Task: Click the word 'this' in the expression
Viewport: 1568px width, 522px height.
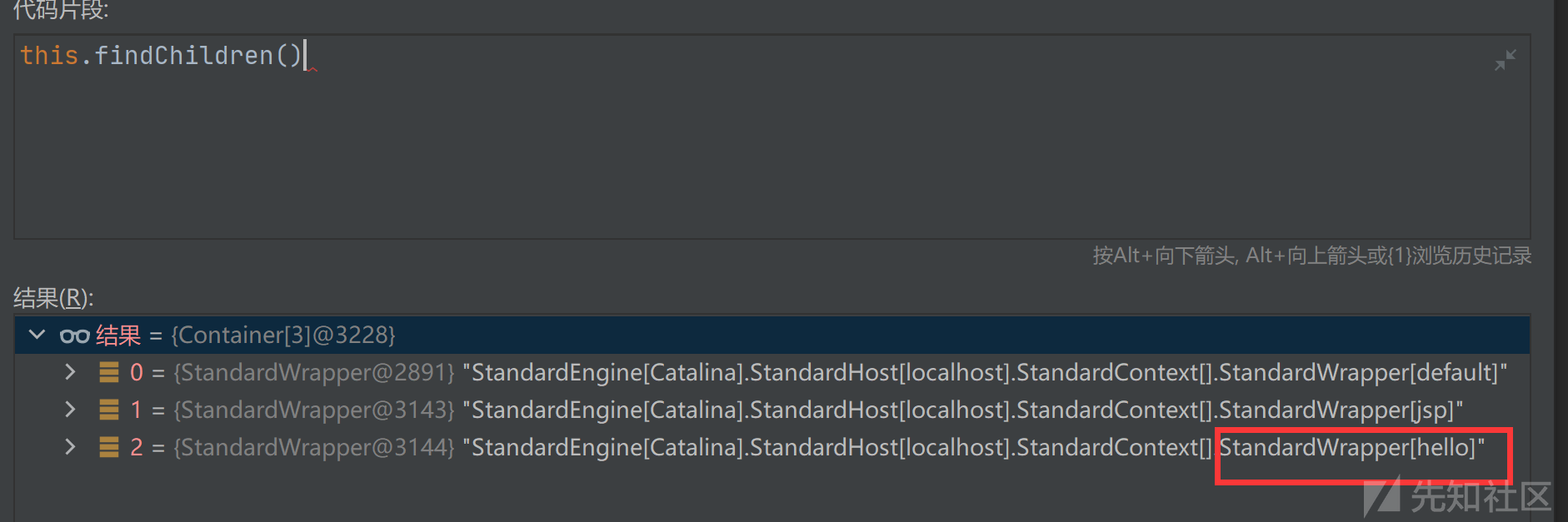Action: [48, 56]
